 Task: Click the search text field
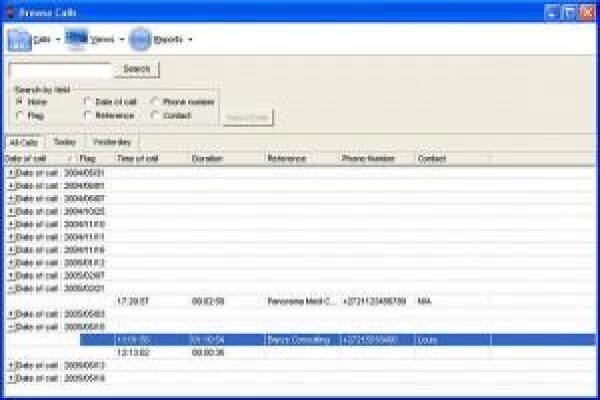[x=60, y=70]
